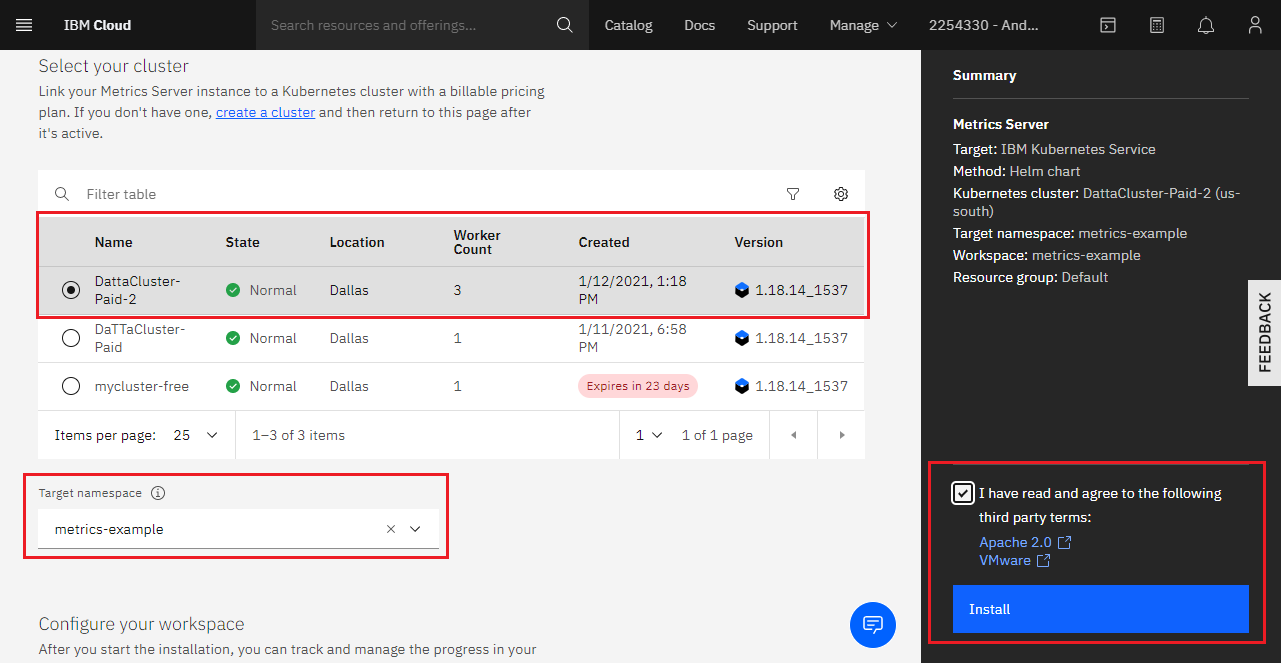Click the Apache 2.0 external link icon

[x=1065, y=542]
